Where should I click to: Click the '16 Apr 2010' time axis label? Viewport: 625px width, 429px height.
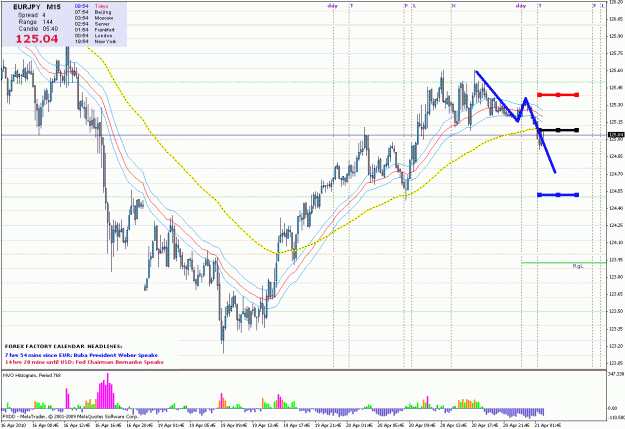[14, 425]
